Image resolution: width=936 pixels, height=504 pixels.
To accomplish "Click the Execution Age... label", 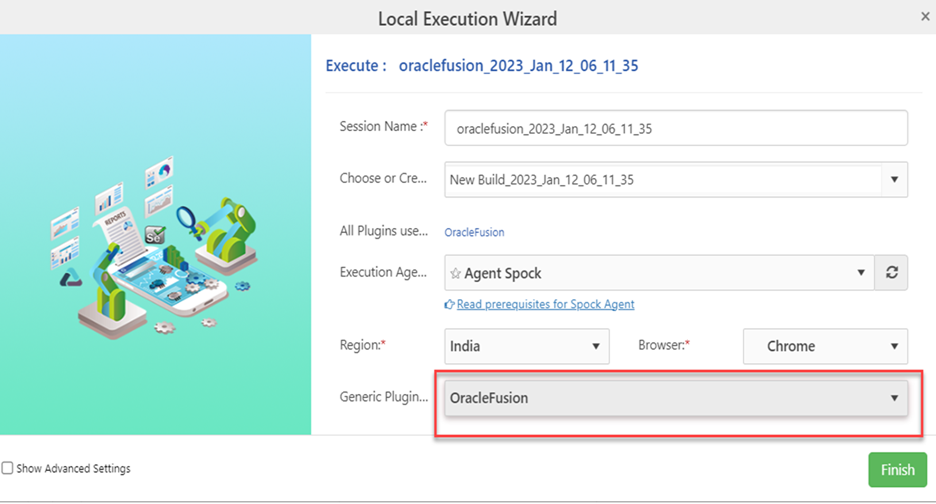I will (x=383, y=272).
